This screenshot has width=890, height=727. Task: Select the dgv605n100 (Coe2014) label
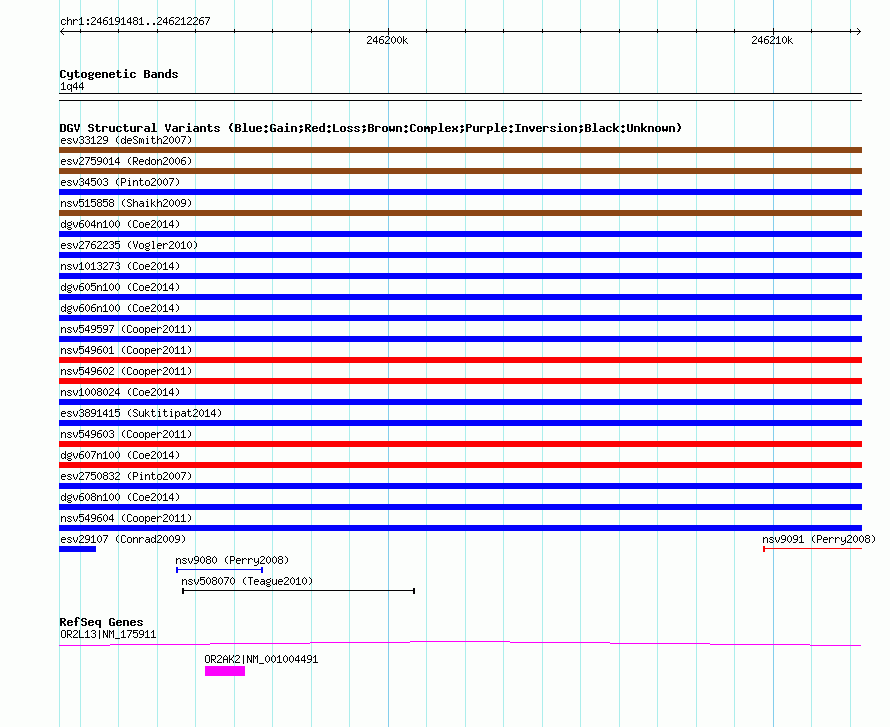click(120, 287)
